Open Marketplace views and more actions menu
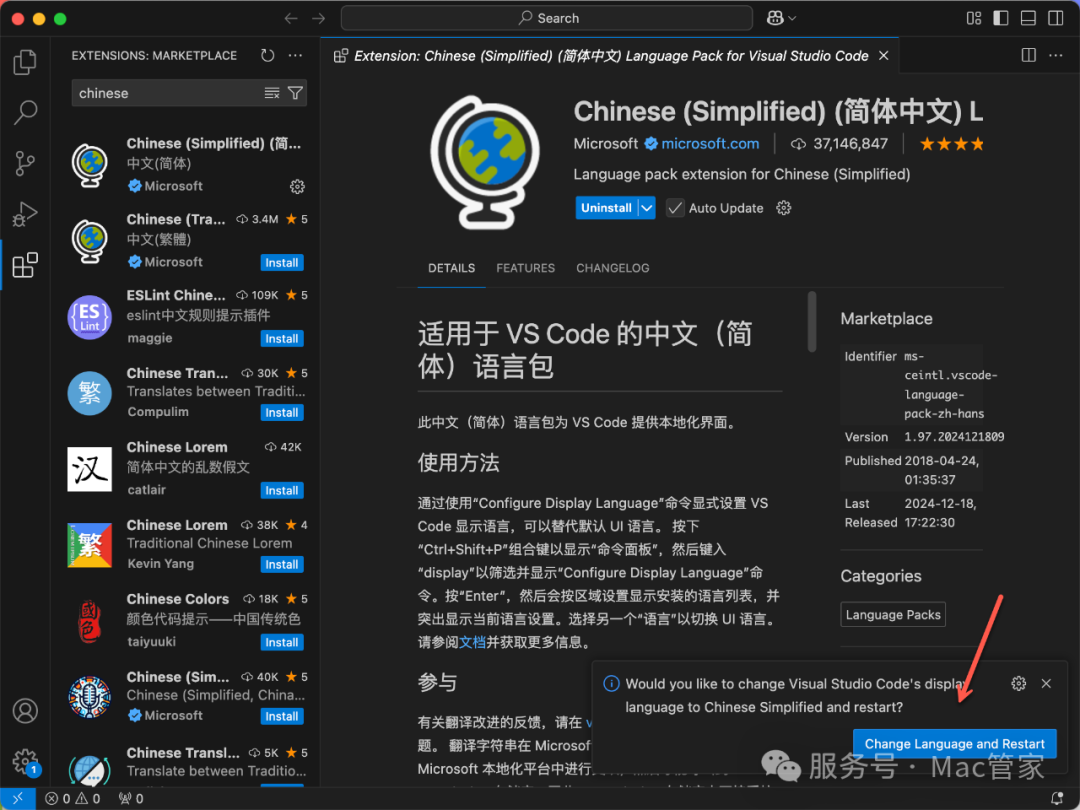The image size is (1080, 810). [x=295, y=55]
